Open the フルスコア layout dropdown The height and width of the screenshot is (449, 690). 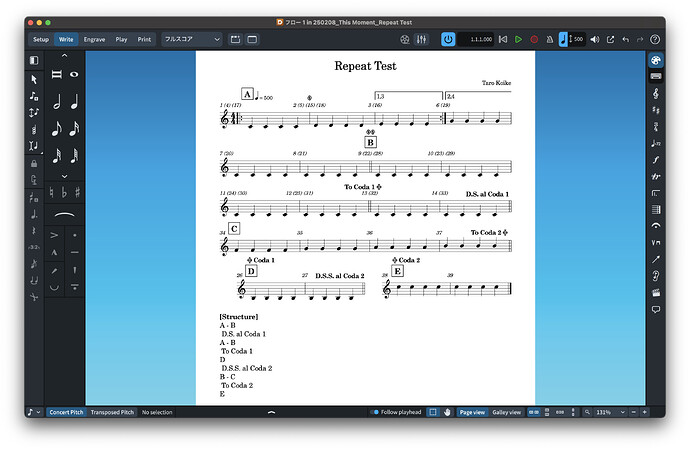(x=192, y=40)
